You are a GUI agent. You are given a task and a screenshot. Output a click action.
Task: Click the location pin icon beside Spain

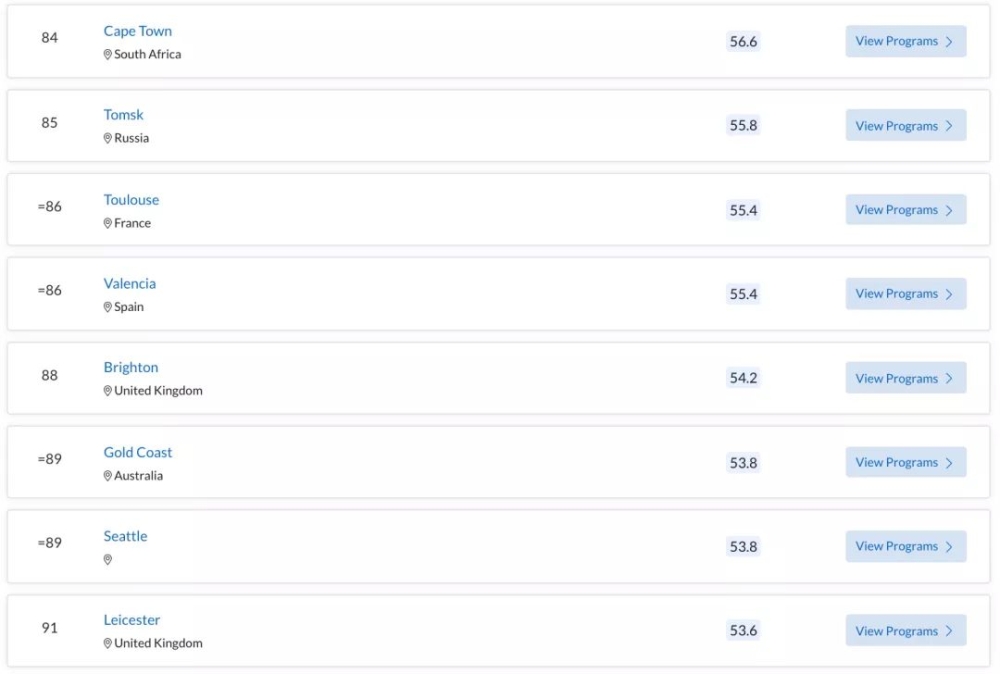pos(108,307)
